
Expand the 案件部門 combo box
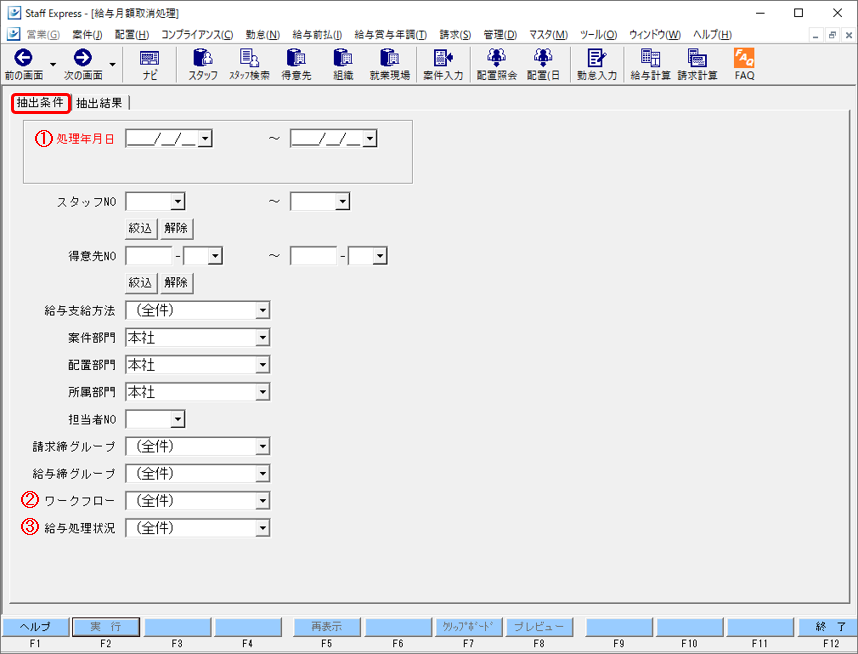pyautogui.click(x=263, y=338)
